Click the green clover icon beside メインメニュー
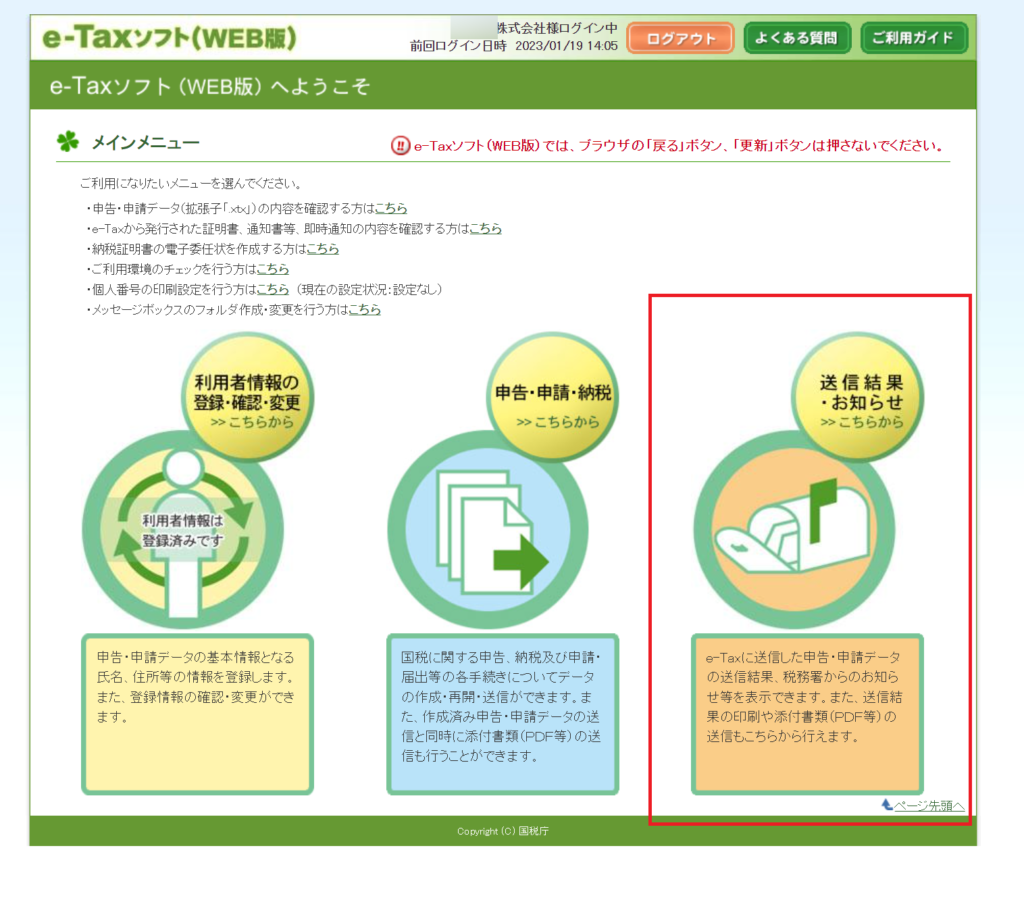This screenshot has height=923, width=1024. point(68,142)
